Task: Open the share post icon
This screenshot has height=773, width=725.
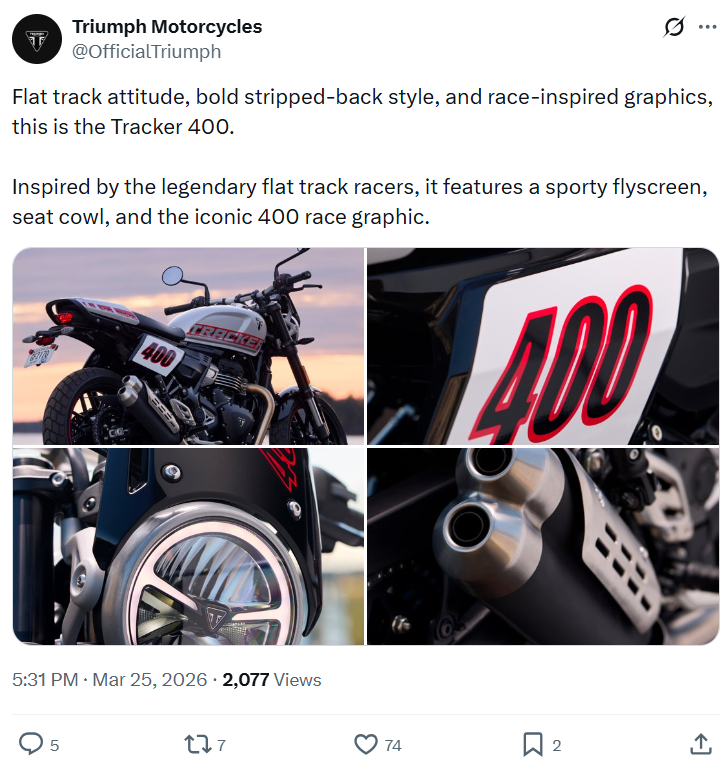Action: click(x=700, y=744)
